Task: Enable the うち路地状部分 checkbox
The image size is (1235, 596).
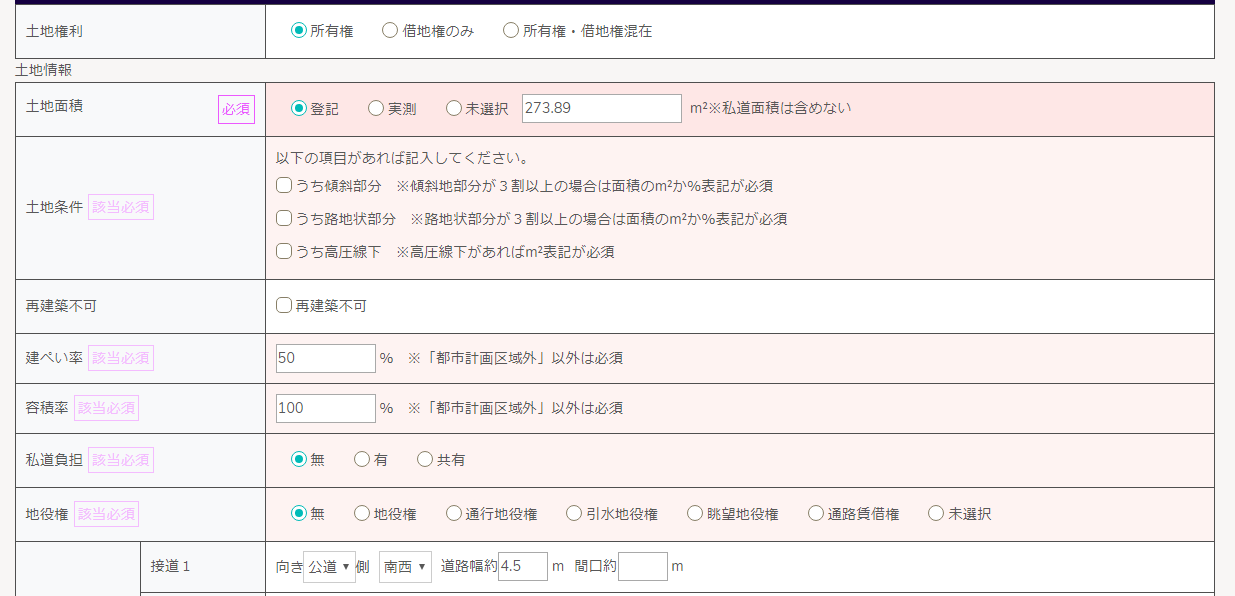Action: [284, 219]
